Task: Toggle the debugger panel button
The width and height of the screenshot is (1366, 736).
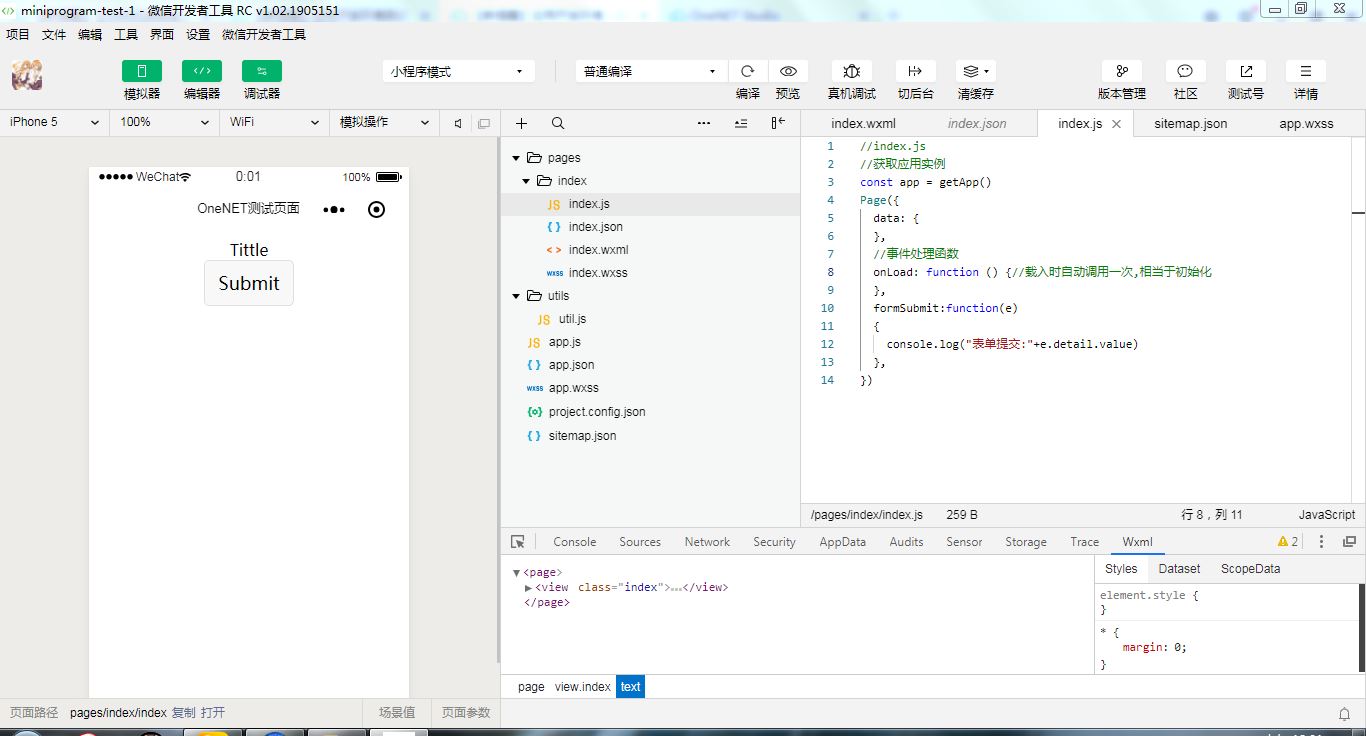Action: 262,71
